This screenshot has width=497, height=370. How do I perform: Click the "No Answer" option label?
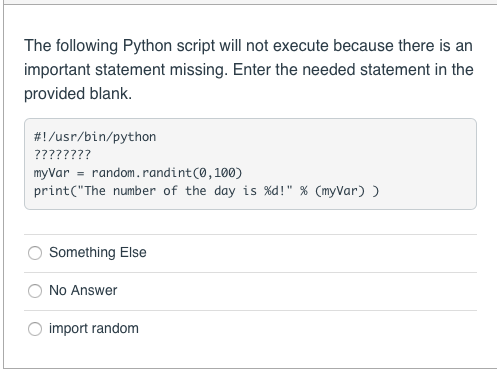click(83, 290)
